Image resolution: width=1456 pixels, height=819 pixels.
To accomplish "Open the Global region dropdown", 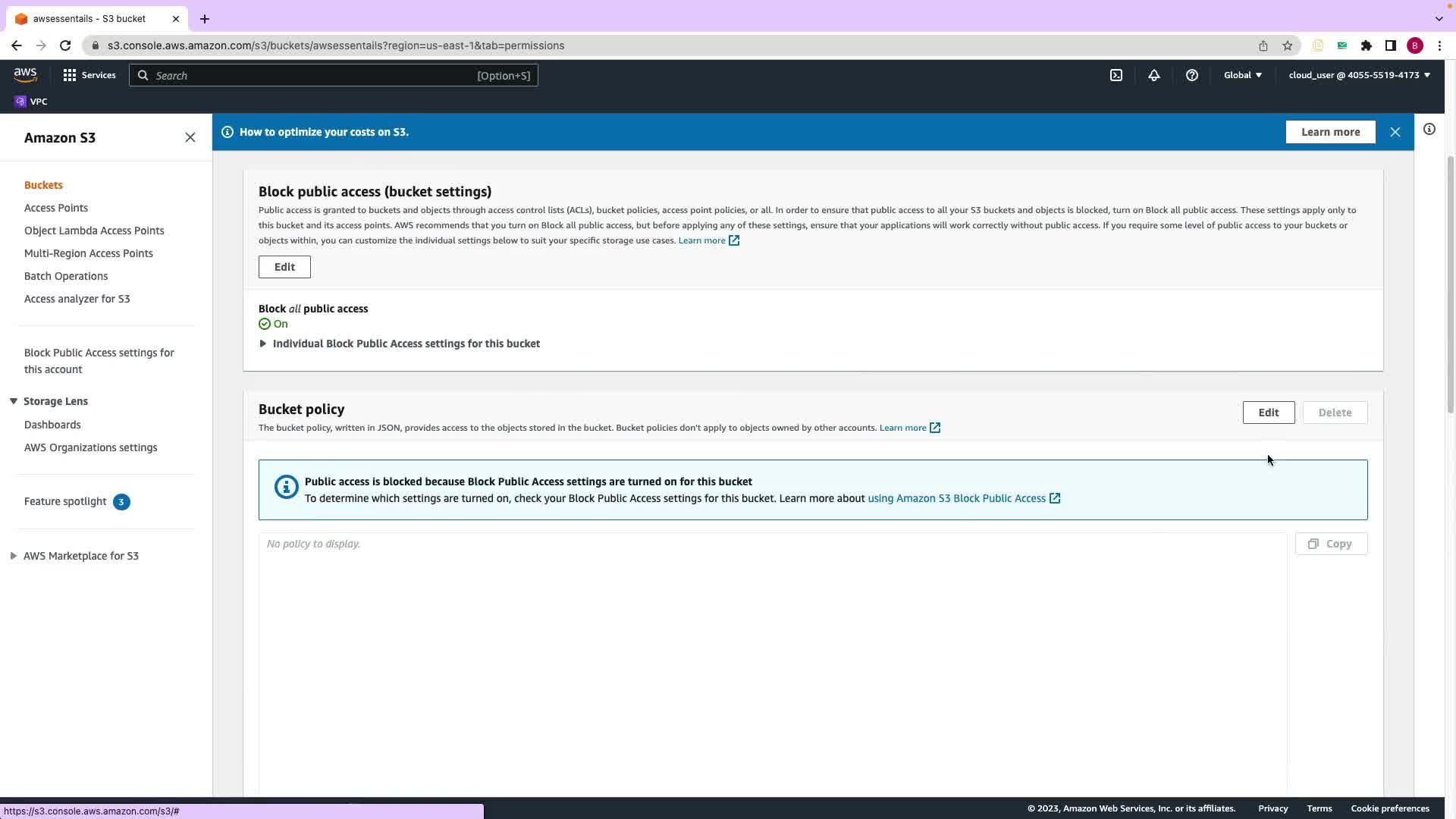I will pyautogui.click(x=1242, y=75).
